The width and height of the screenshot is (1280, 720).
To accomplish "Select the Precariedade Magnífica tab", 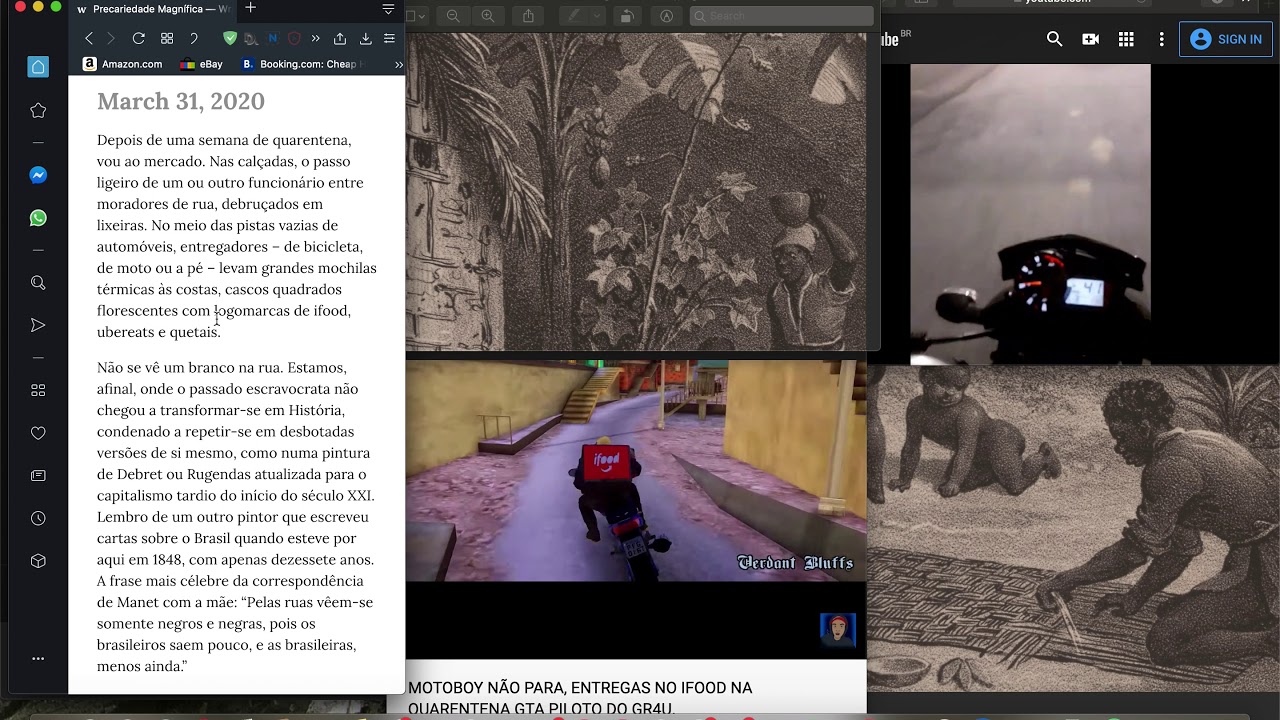I will point(153,9).
